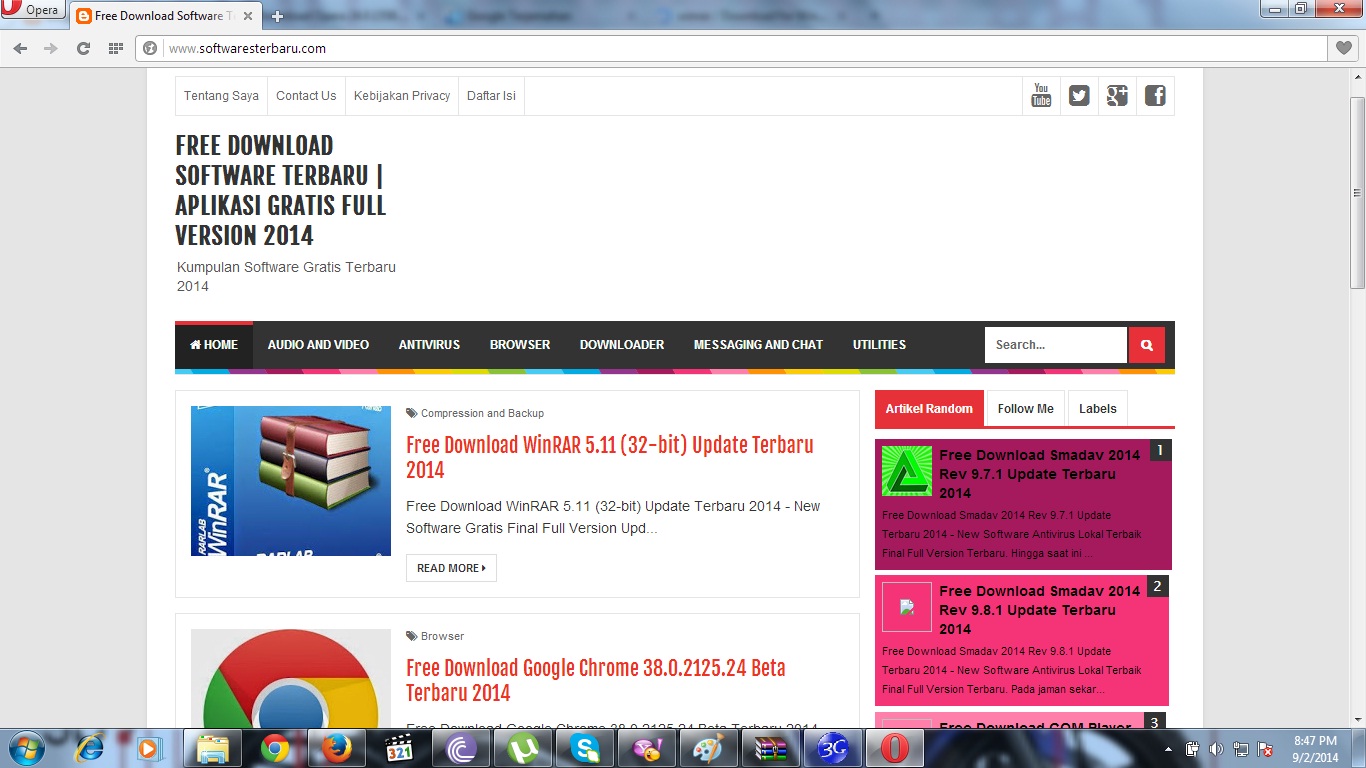This screenshot has height=768, width=1366.
Task: Open the Google Plus social icon
Action: point(1117,96)
